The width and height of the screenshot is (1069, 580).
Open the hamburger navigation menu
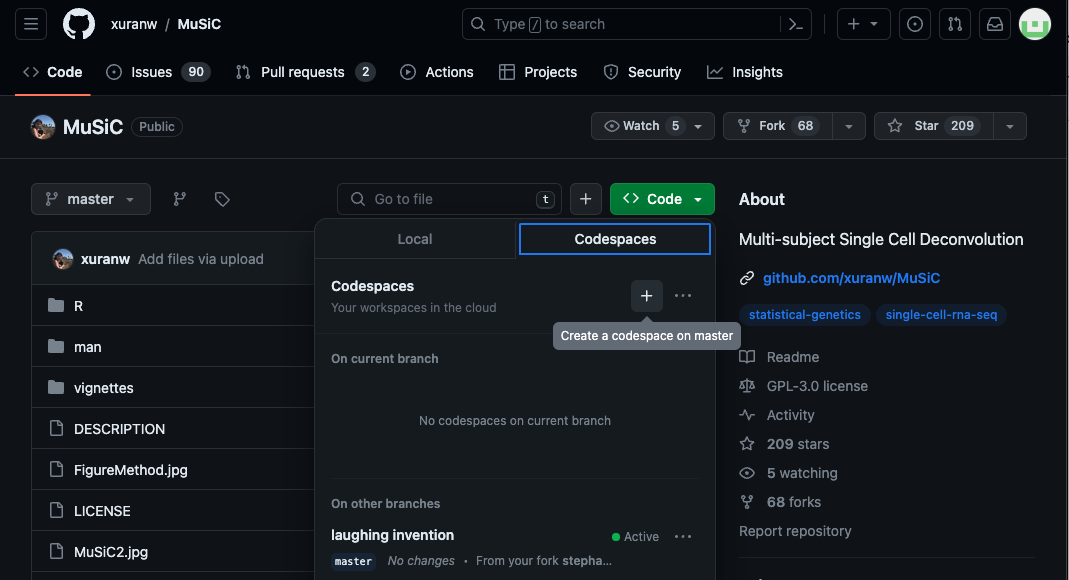[31, 24]
